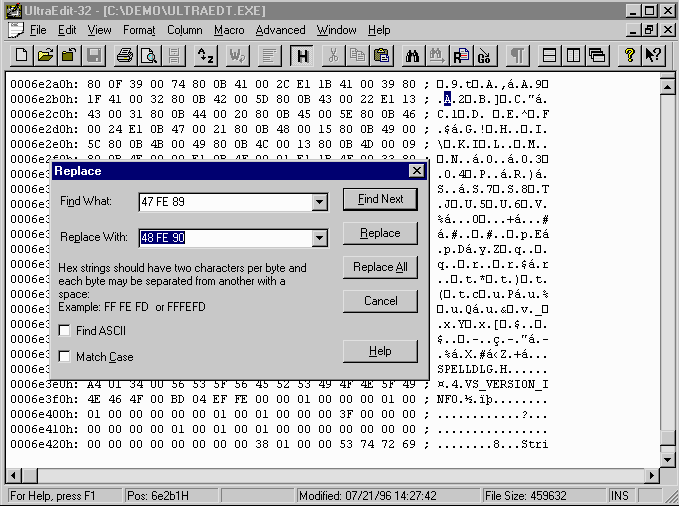The width and height of the screenshot is (679, 506).
Task: Click the Copy toolbar icon
Action: pyautogui.click(x=357, y=55)
